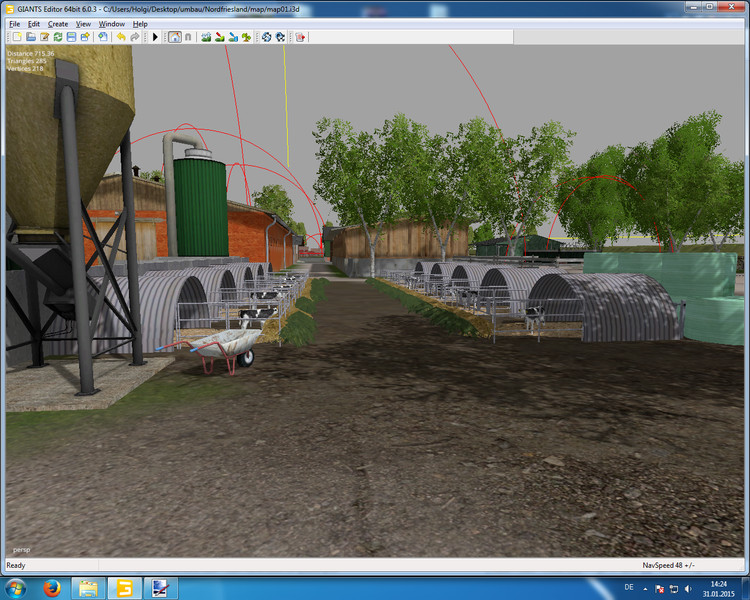This screenshot has height=600, width=750.
Task: Click the Open file folder icon
Action: 31,37
